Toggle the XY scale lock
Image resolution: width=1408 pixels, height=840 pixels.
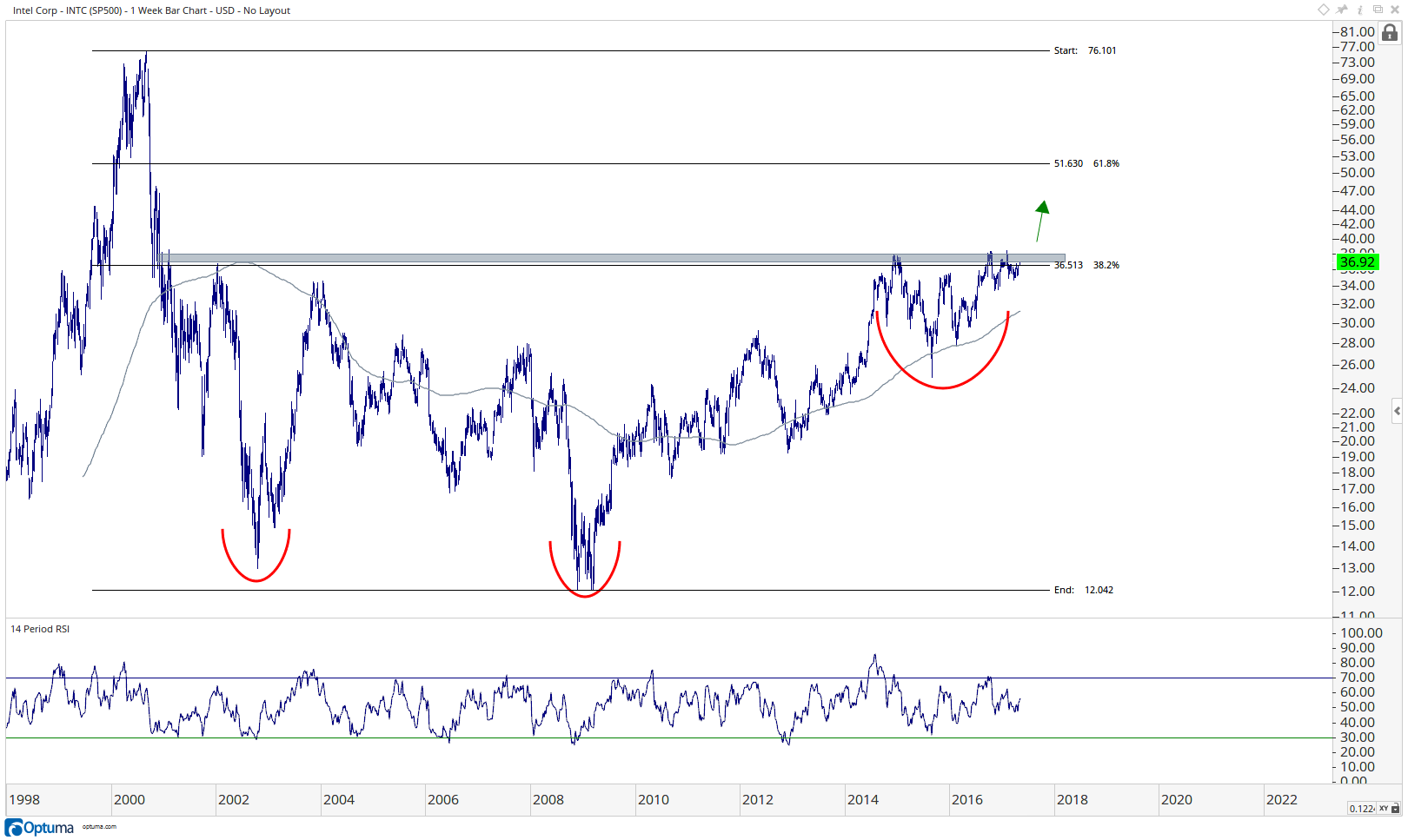pos(1389,809)
